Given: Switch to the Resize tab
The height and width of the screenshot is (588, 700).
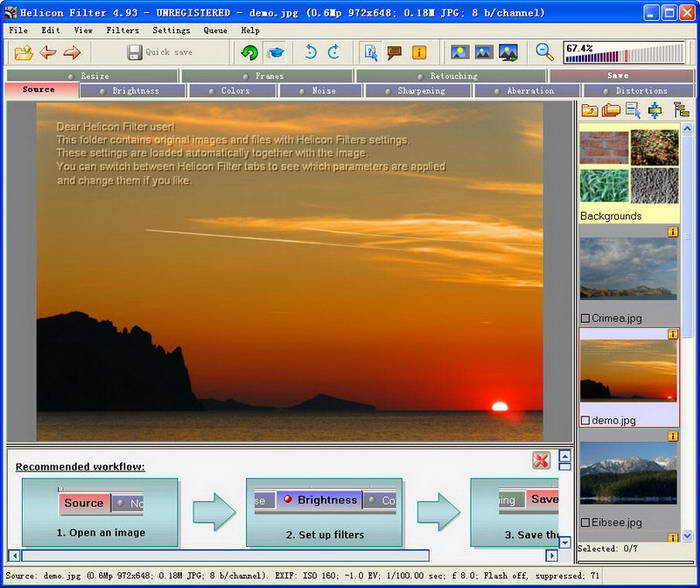Looking at the screenshot, I should coord(92,76).
